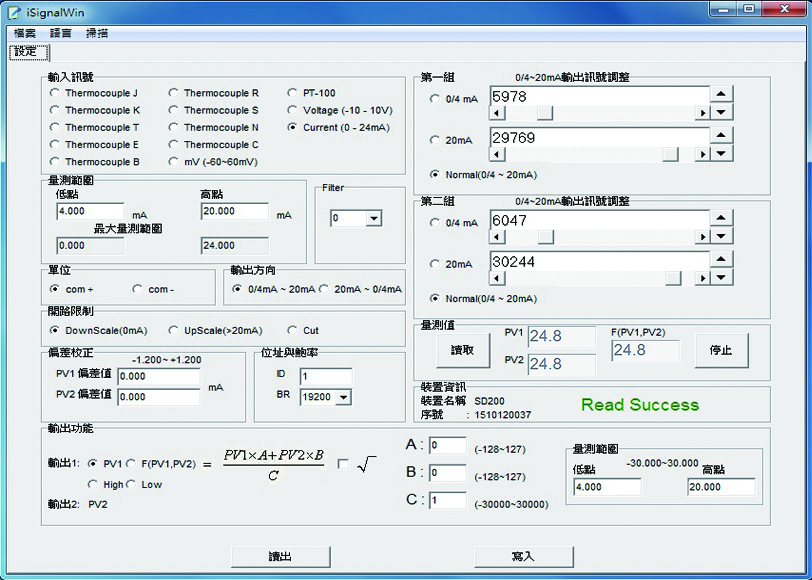Viewport: 812px width, 580px height.
Task: Click output range 高點 field showing 20.000
Action: tap(721, 487)
